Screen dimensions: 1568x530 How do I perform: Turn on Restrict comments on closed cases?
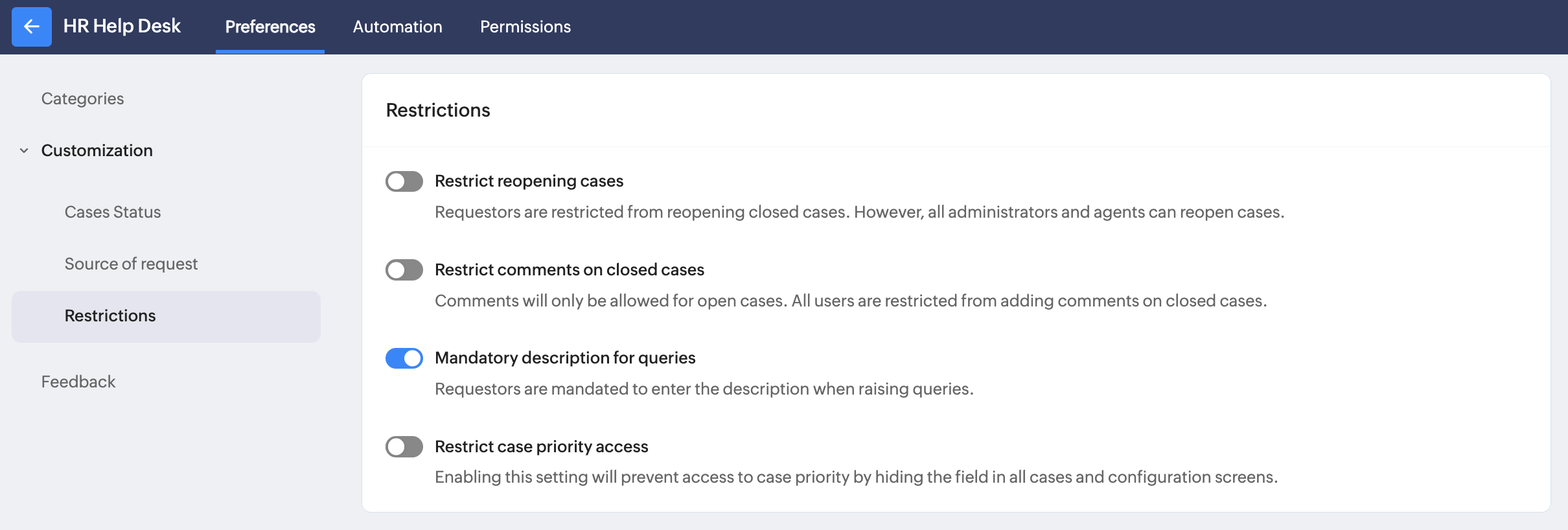[x=404, y=270]
